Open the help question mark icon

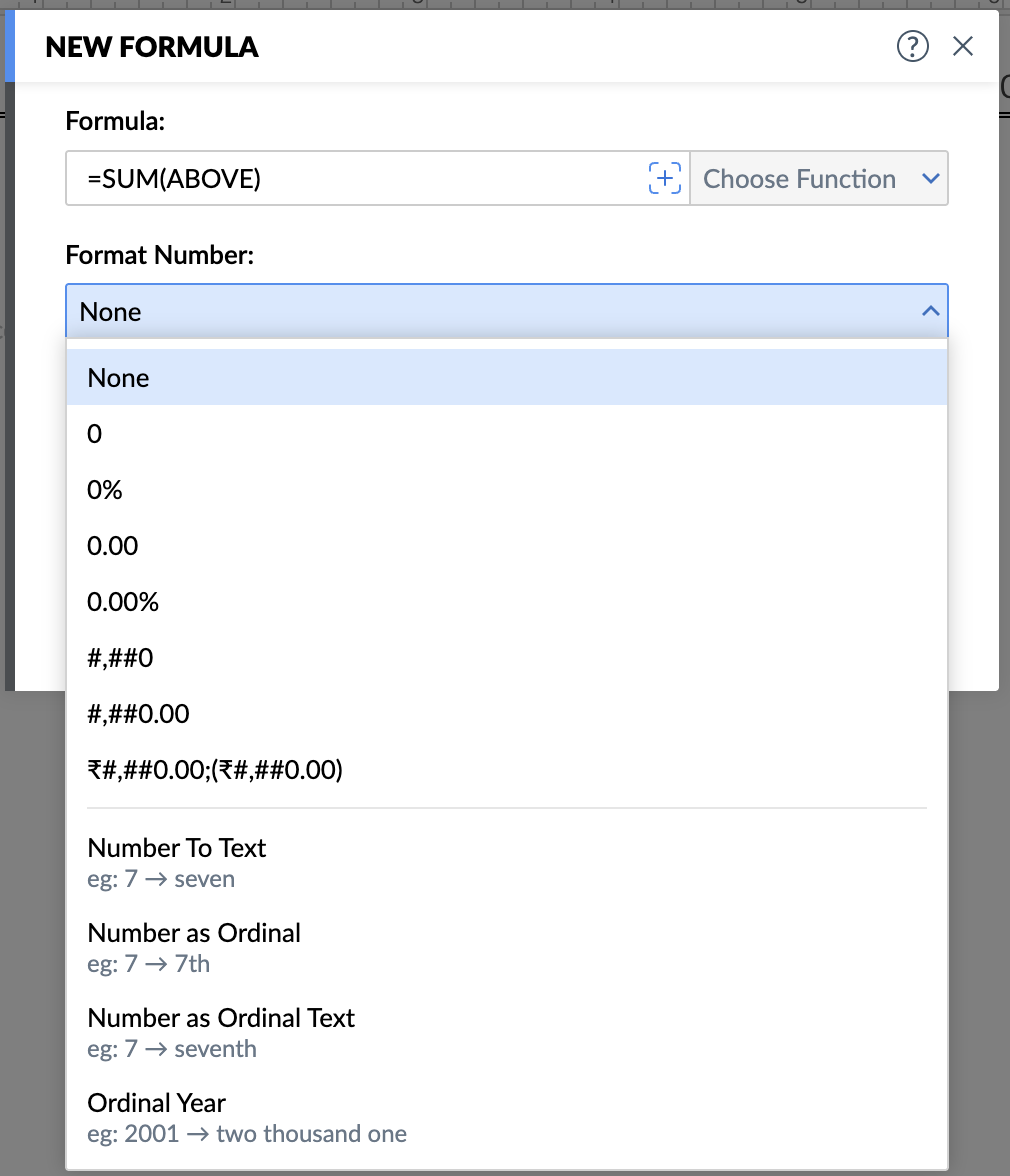click(x=913, y=46)
